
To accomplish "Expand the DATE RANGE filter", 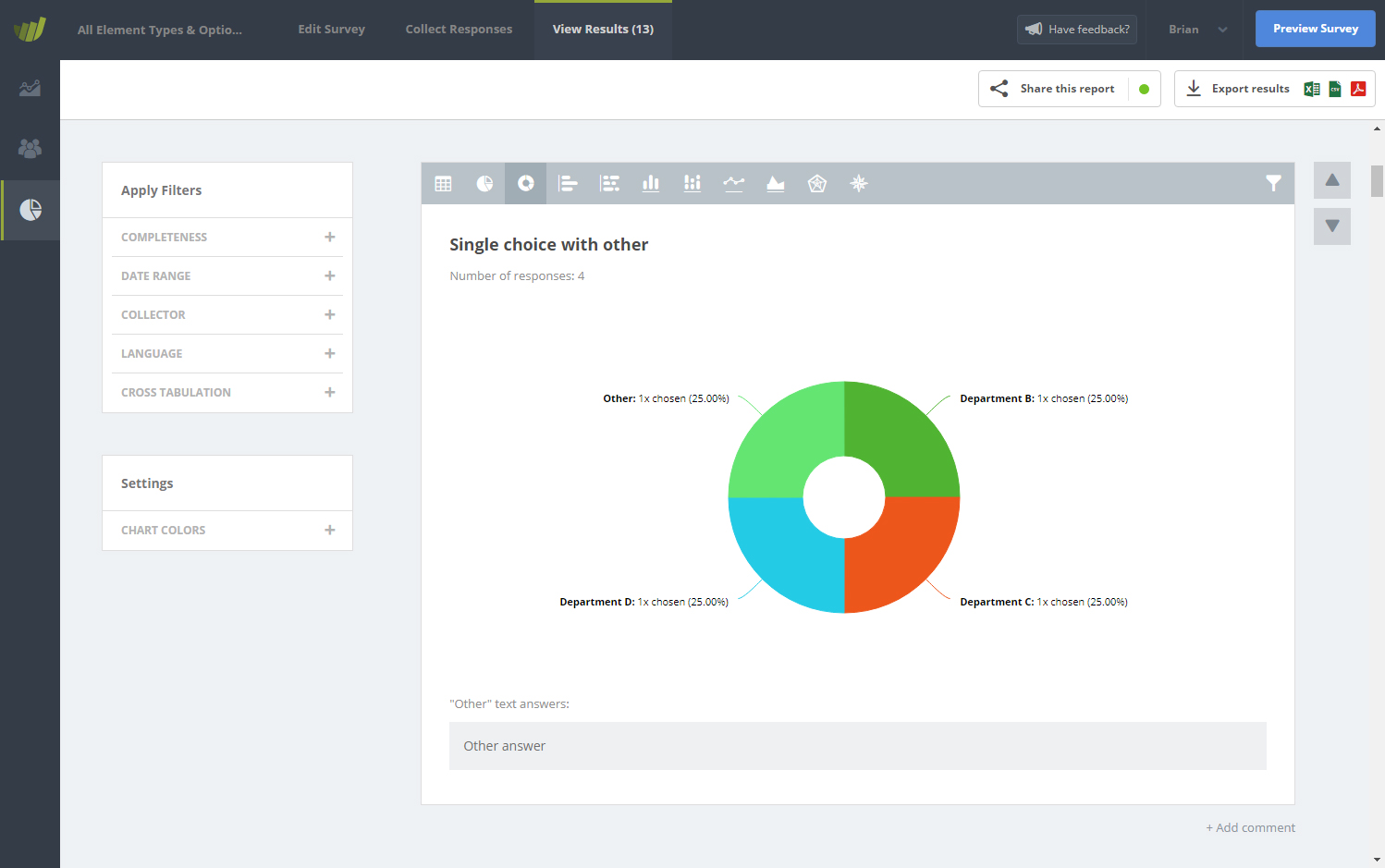I will click(x=227, y=276).
